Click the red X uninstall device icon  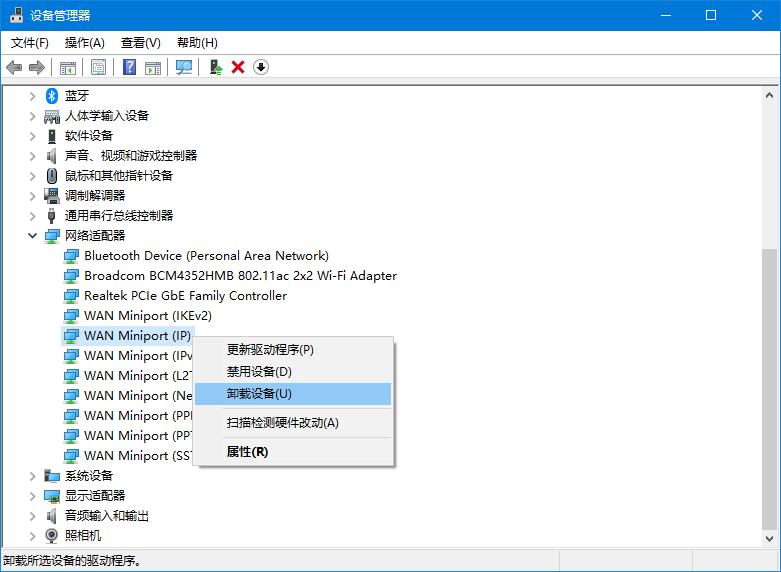pos(238,67)
